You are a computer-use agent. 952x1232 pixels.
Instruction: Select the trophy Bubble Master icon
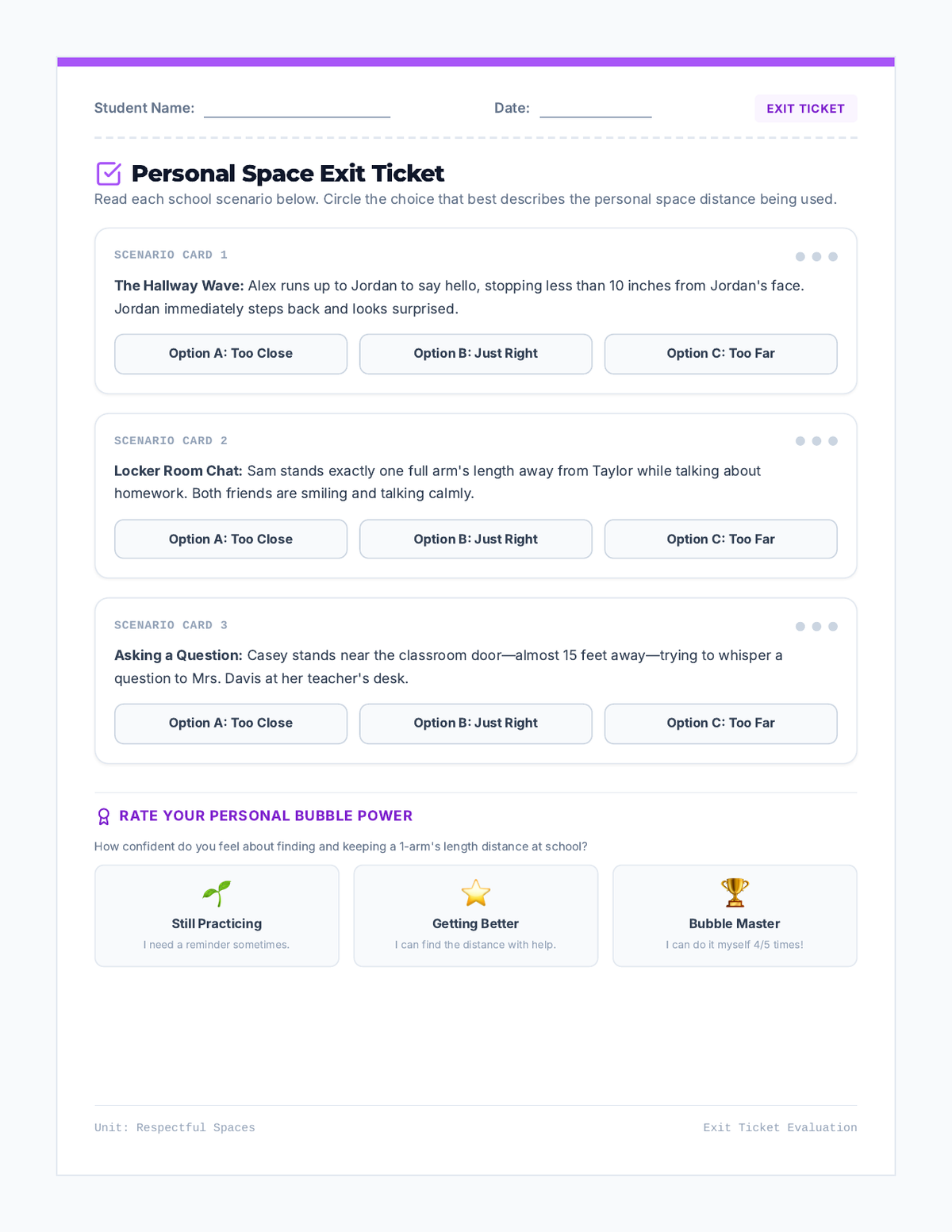click(x=735, y=893)
